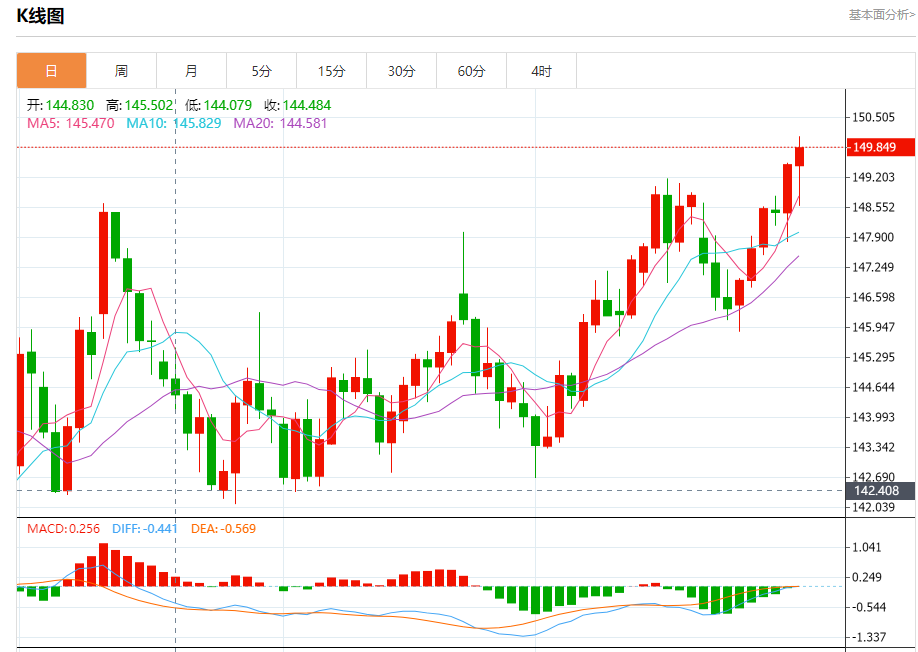Screen dimensions: 918x652
Task: Open the 5分 timeframe tab
Action: 262,71
